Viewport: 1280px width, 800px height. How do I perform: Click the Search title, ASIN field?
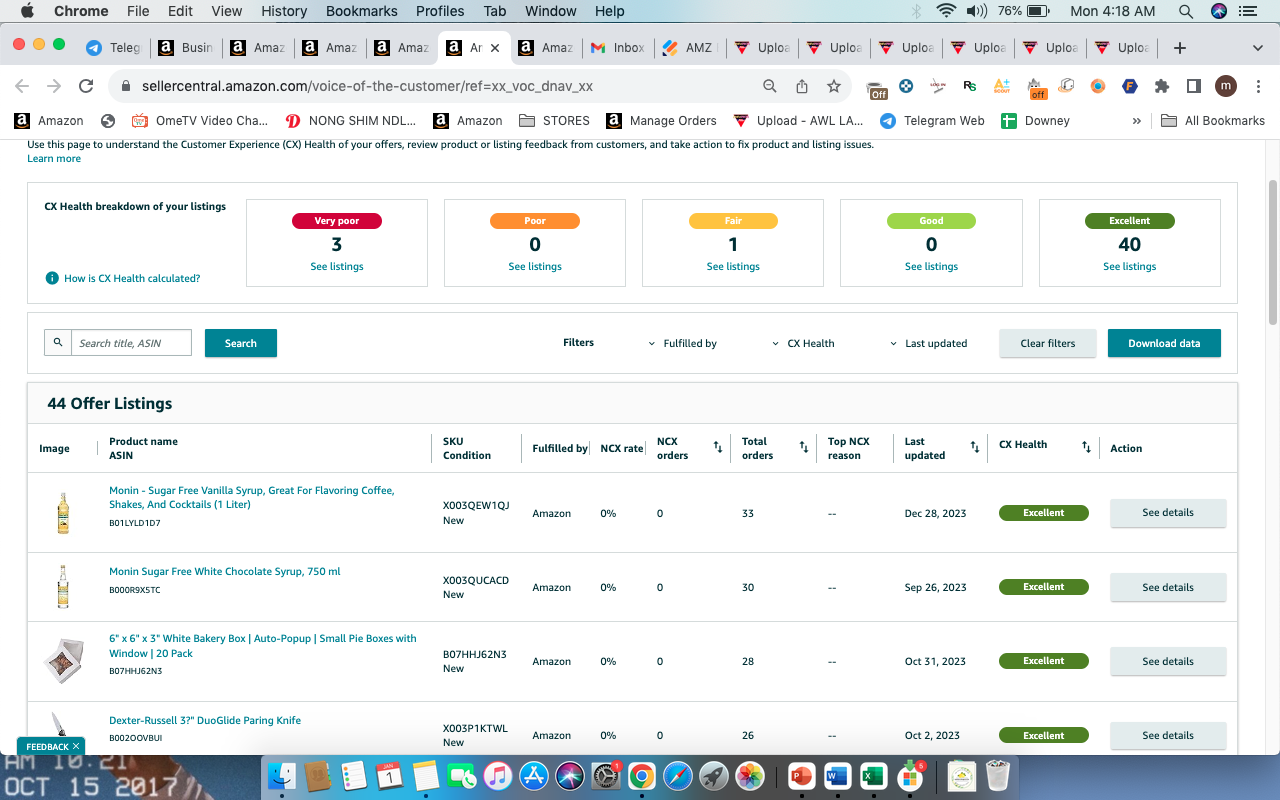pyautogui.click(x=131, y=343)
